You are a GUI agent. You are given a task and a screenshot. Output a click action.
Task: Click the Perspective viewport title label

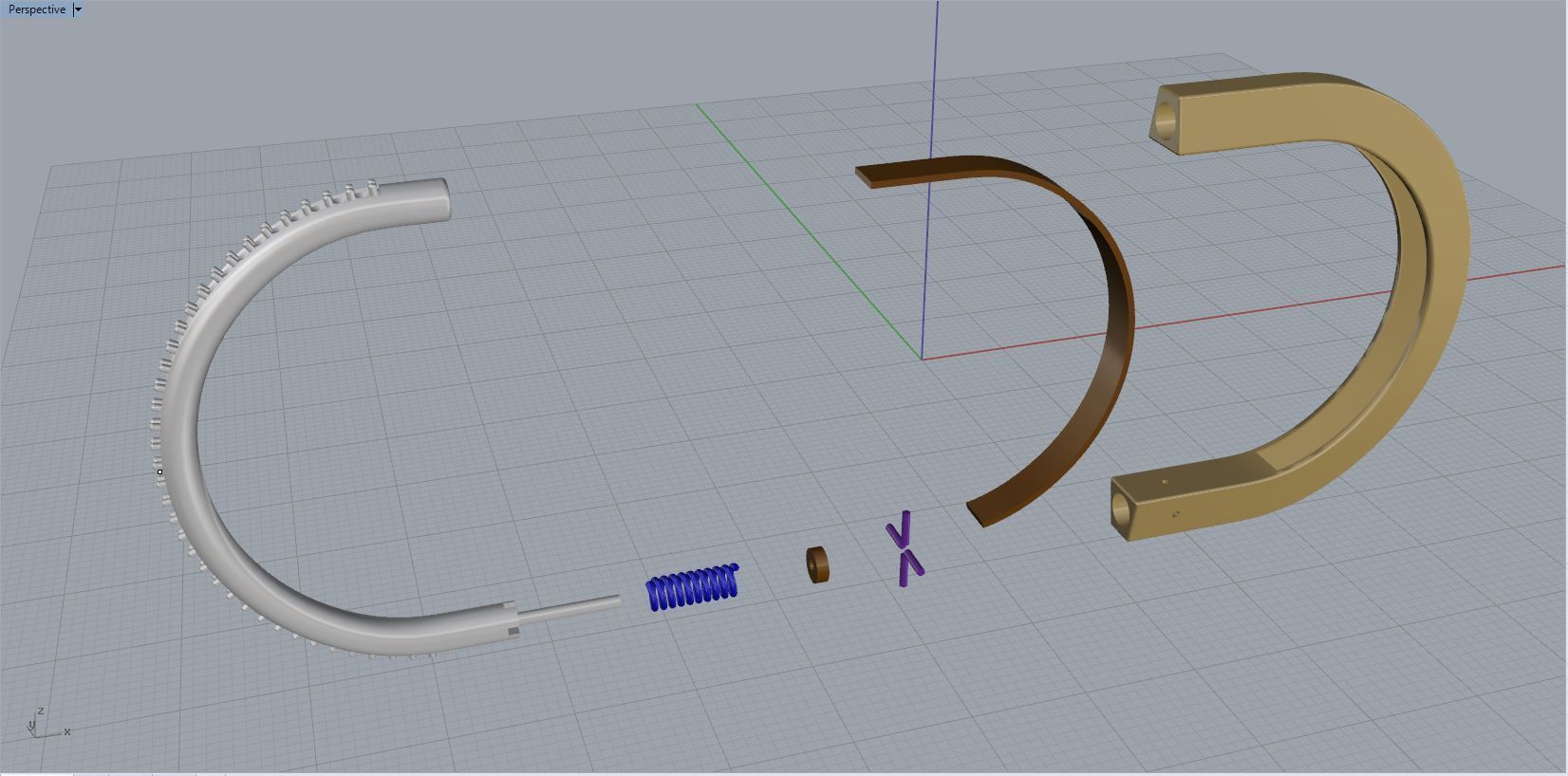37,9
